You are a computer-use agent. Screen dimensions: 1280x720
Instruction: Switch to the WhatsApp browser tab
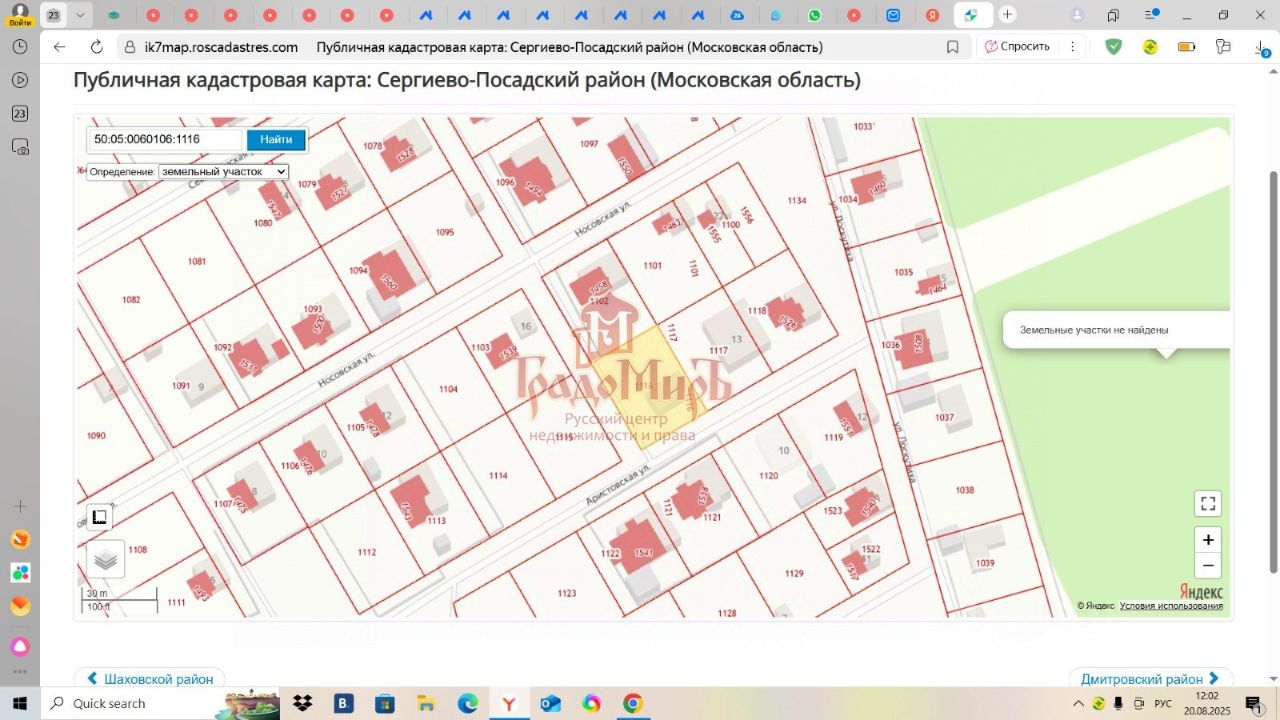[815, 15]
